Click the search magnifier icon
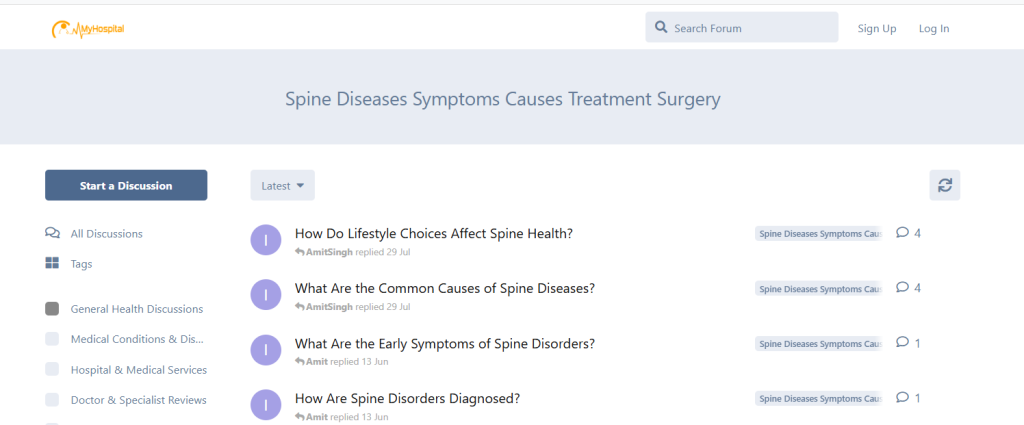Screen dimensions: 1024x425 coord(661,28)
